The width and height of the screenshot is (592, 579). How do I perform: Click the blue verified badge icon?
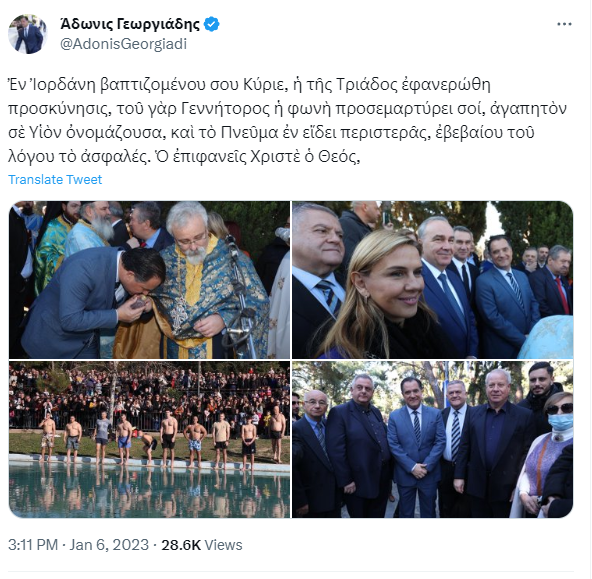click(211, 25)
